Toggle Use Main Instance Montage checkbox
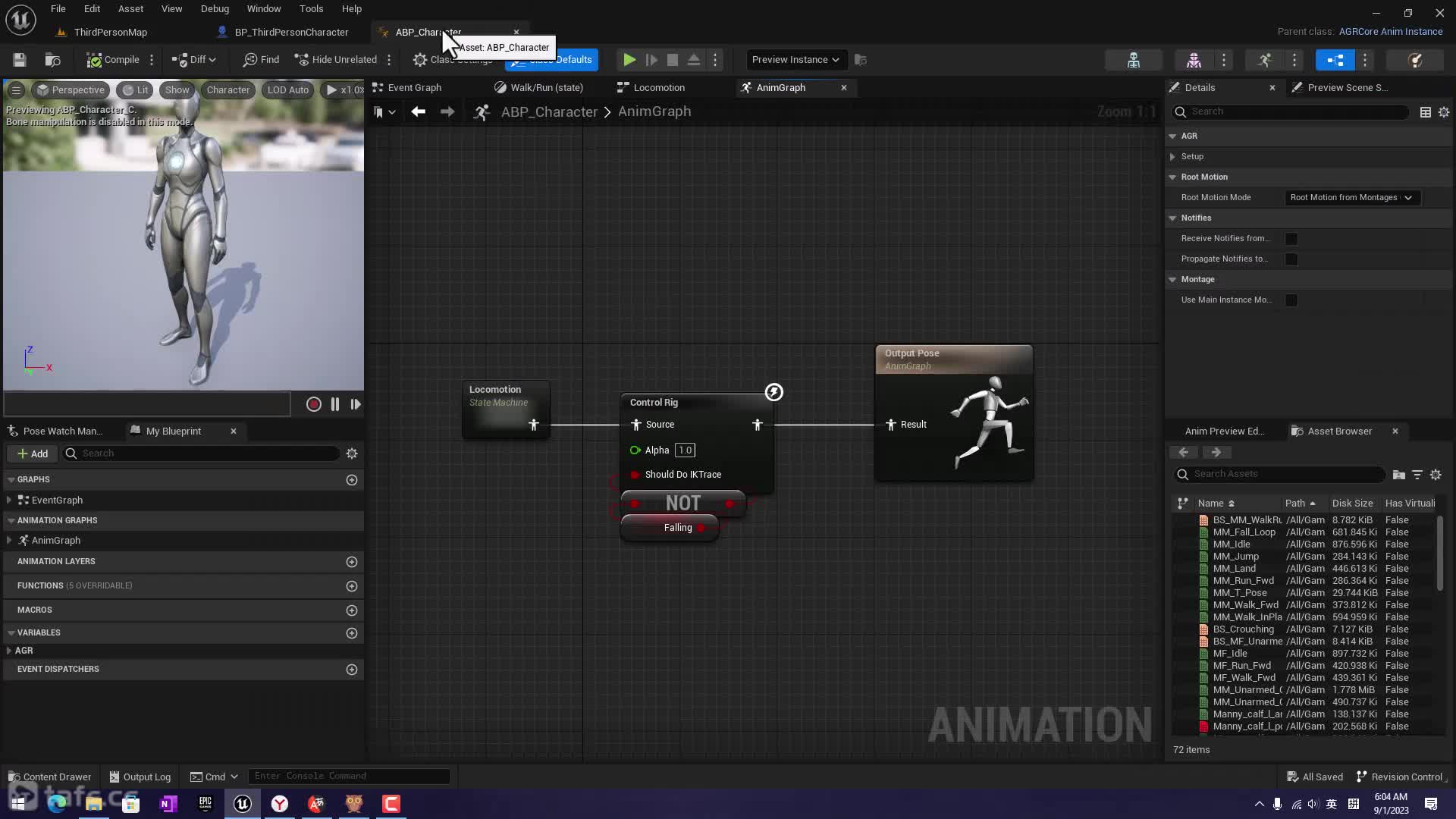 [x=1291, y=300]
